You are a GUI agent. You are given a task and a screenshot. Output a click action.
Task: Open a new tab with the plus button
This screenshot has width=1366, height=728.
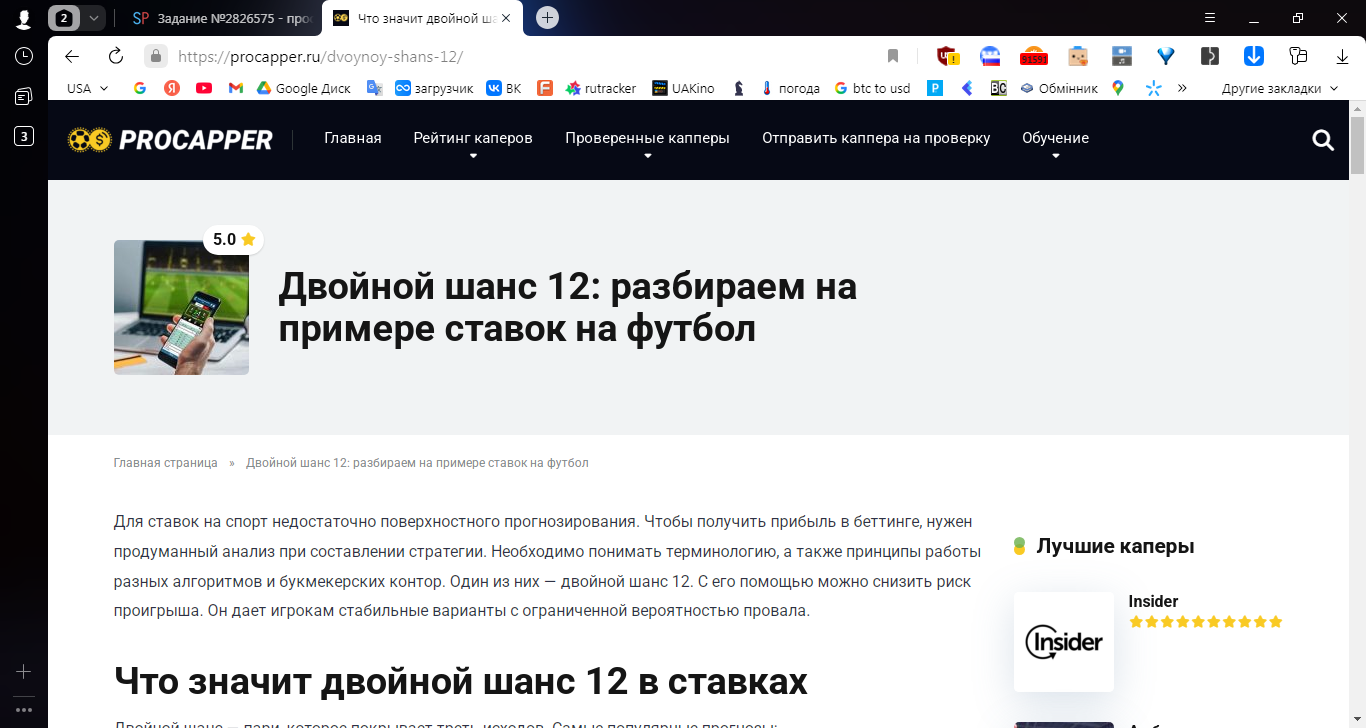pyautogui.click(x=547, y=17)
